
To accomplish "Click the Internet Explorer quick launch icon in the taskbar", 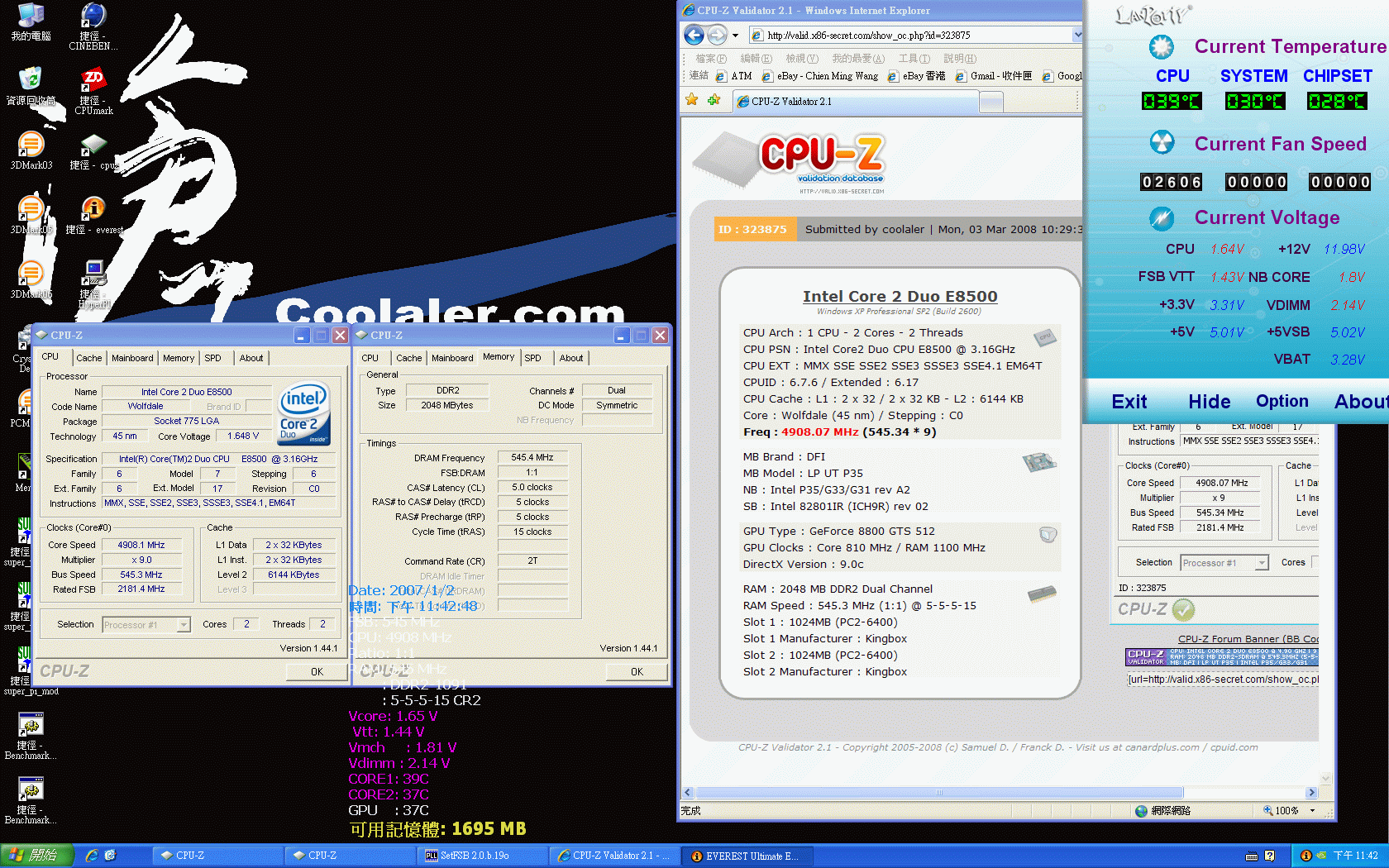I will [92, 856].
